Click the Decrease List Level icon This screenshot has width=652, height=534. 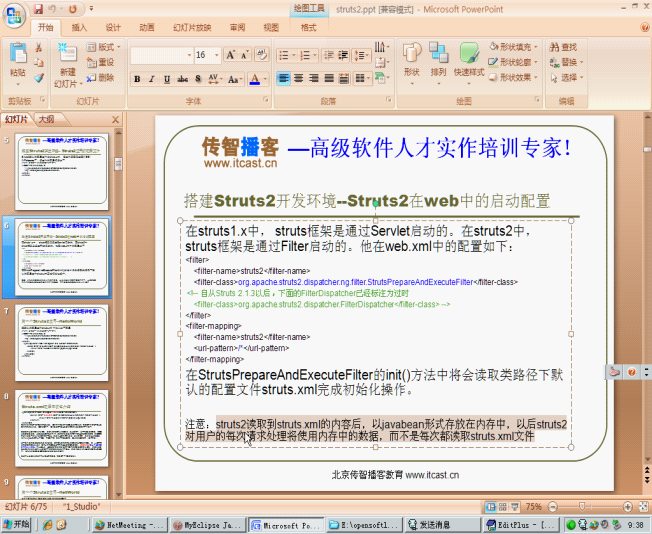[x=329, y=55]
